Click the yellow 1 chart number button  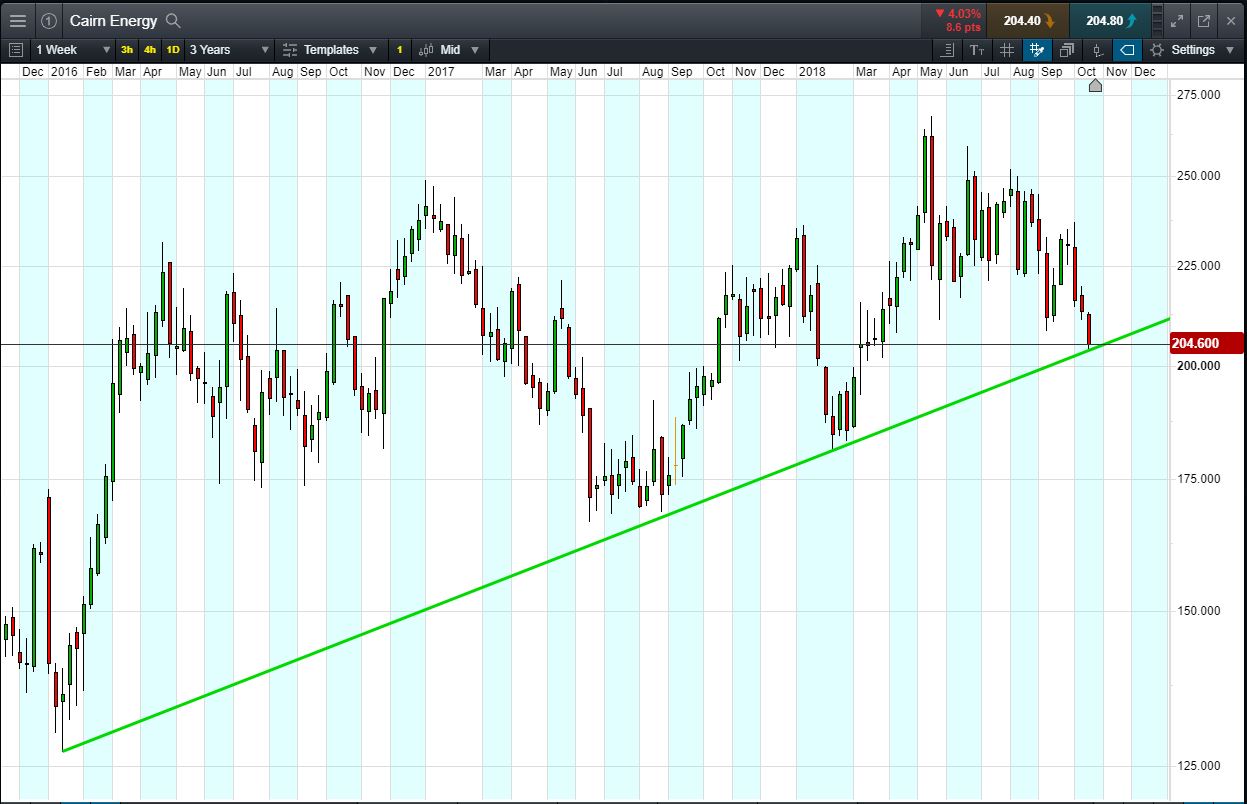pyautogui.click(x=399, y=49)
